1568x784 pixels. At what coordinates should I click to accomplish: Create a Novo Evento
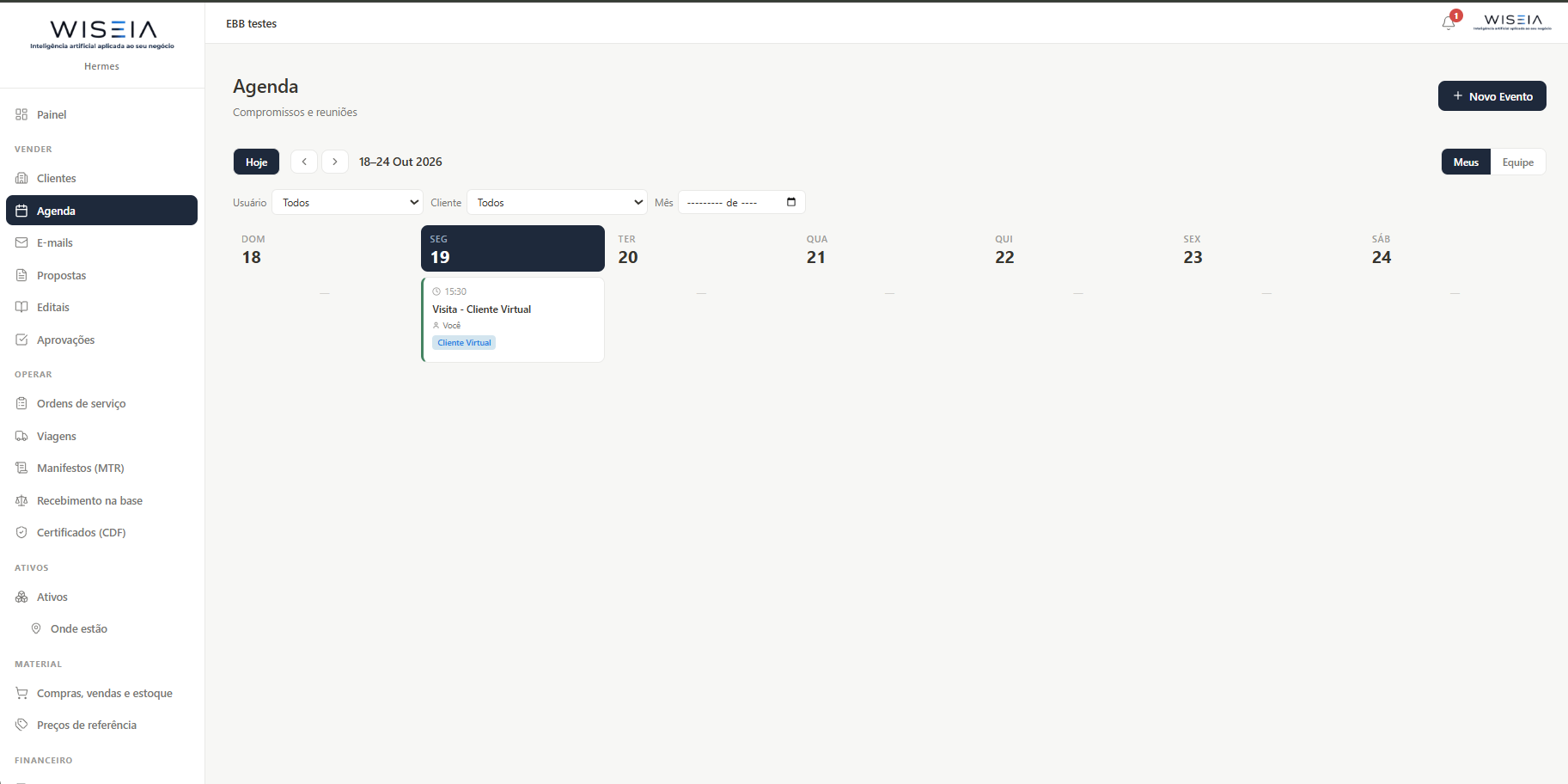[1492, 96]
